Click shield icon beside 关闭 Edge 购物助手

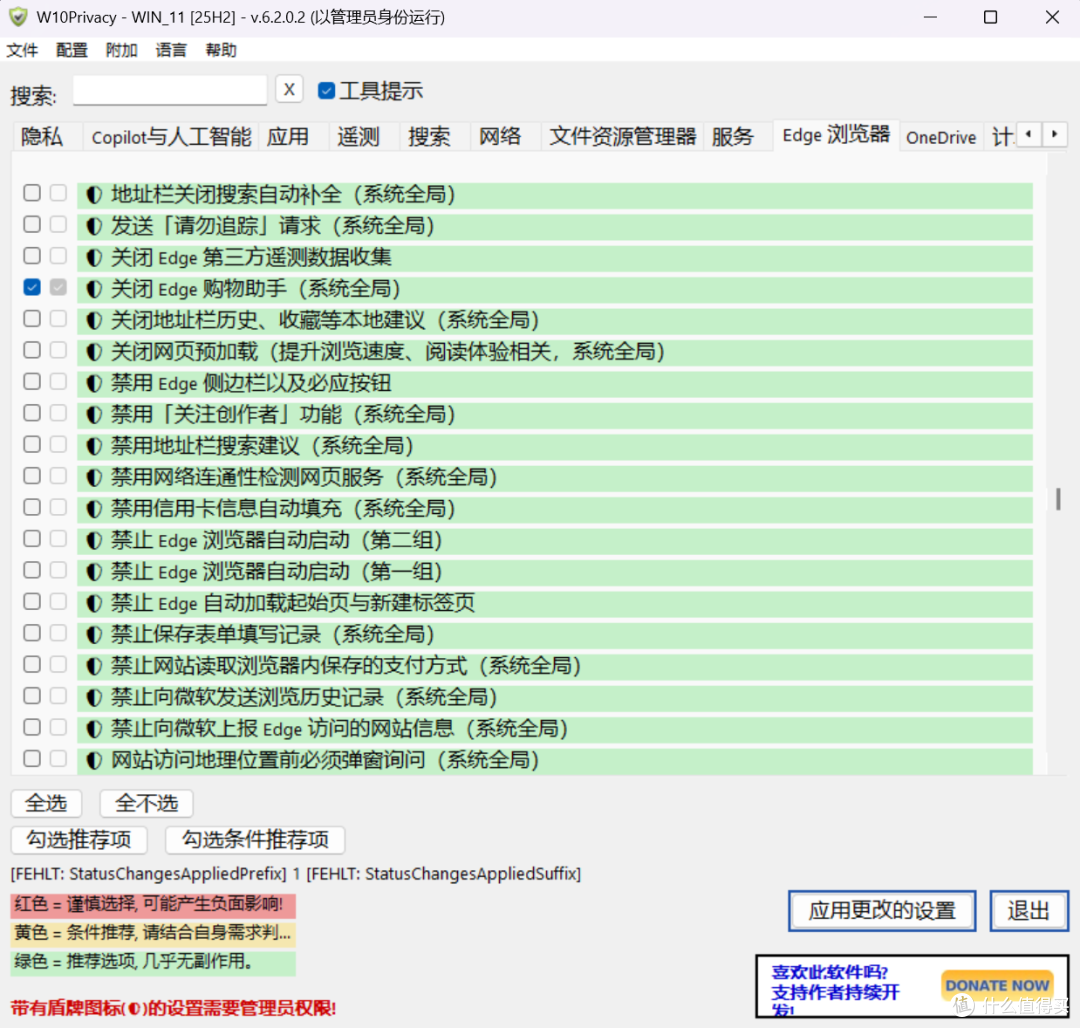(94, 289)
